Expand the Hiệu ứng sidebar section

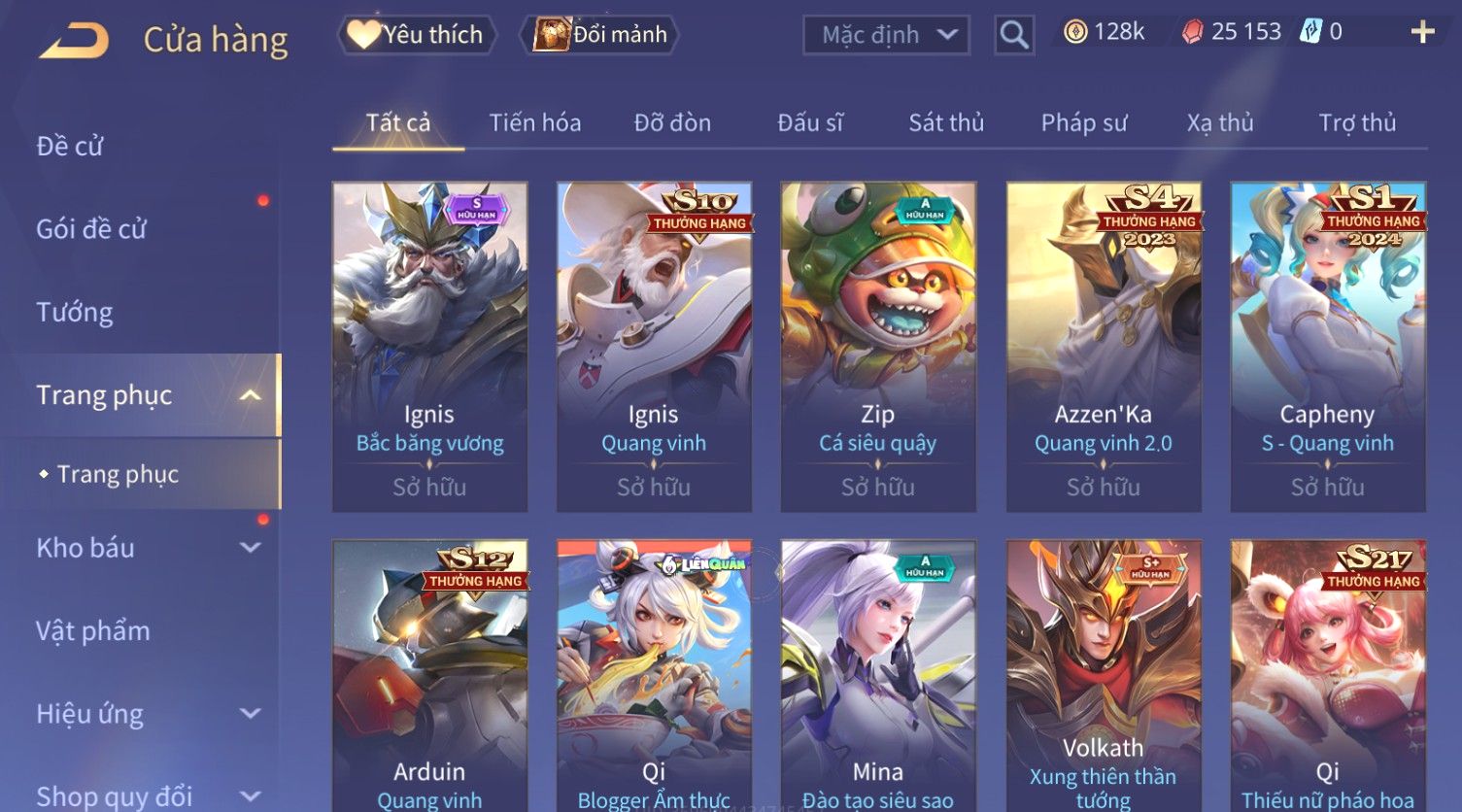click(x=251, y=714)
